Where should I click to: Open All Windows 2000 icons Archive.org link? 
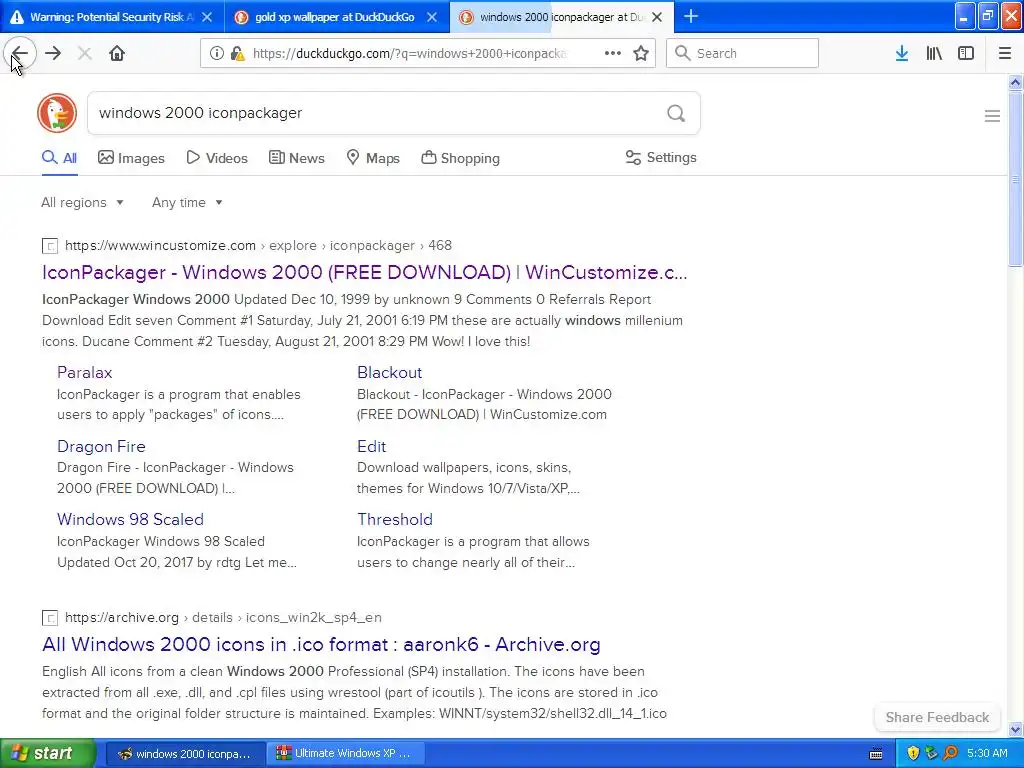coord(321,645)
